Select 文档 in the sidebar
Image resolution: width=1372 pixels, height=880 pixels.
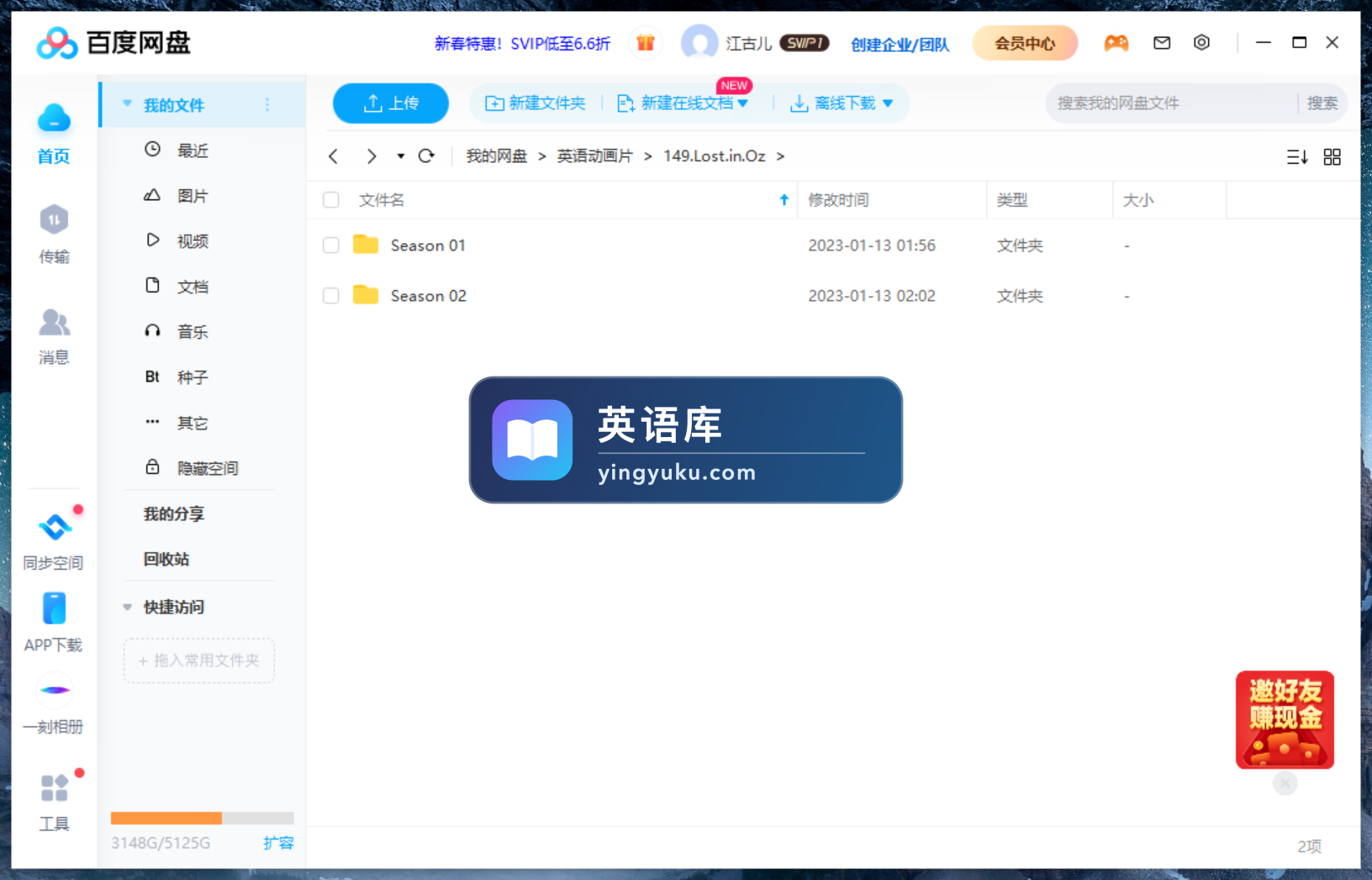click(x=193, y=287)
